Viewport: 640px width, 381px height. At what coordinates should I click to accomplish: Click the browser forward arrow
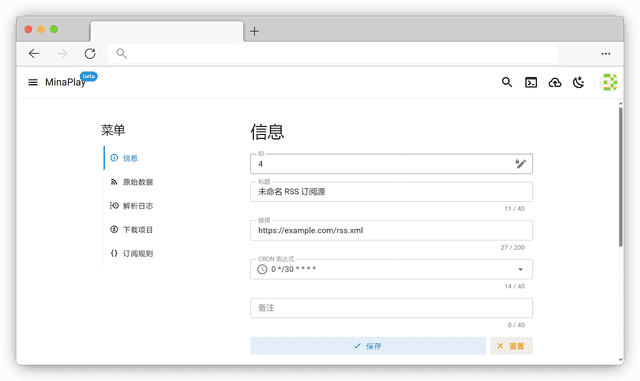62,53
